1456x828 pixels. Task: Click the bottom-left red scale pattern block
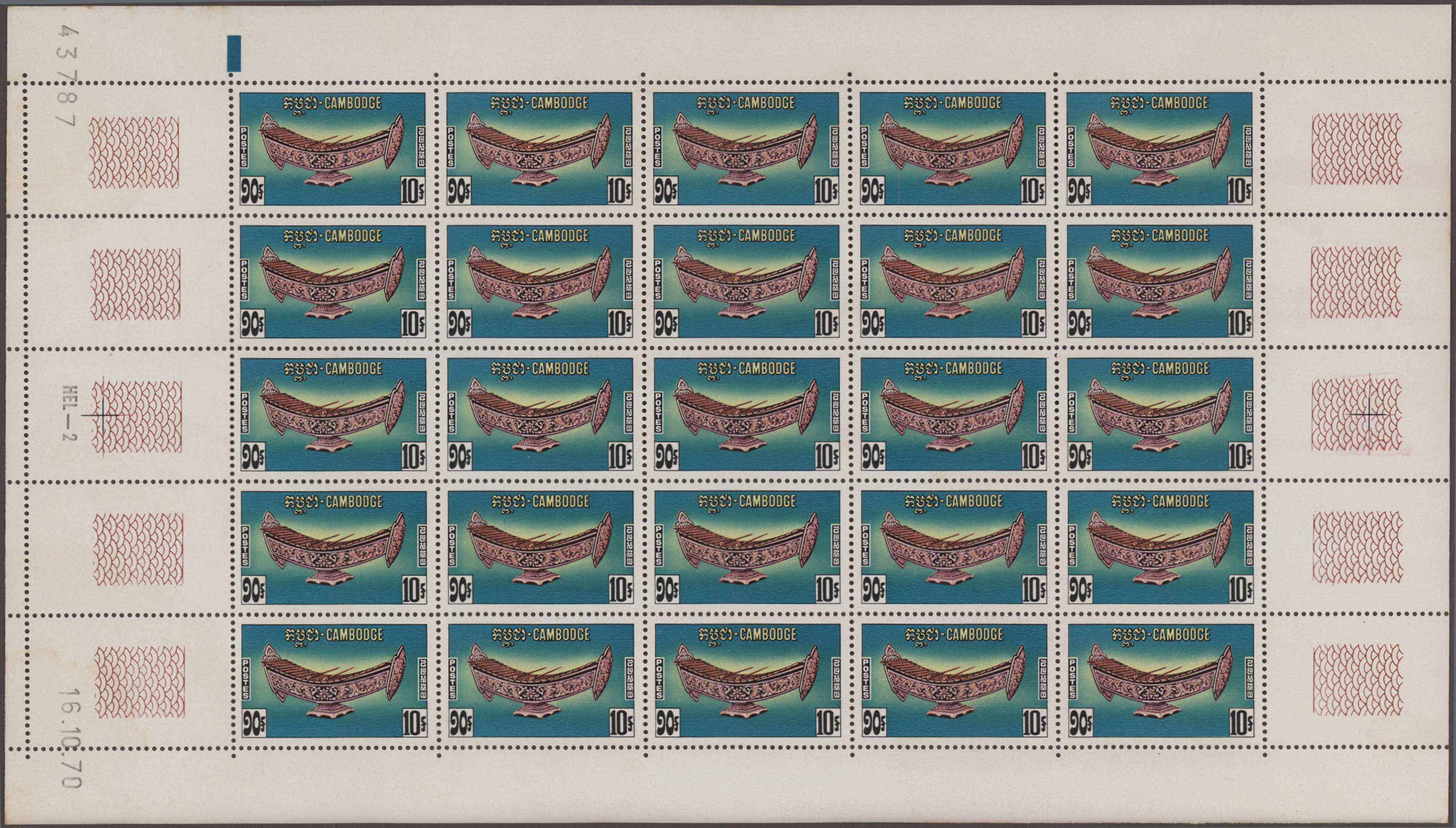140,682
